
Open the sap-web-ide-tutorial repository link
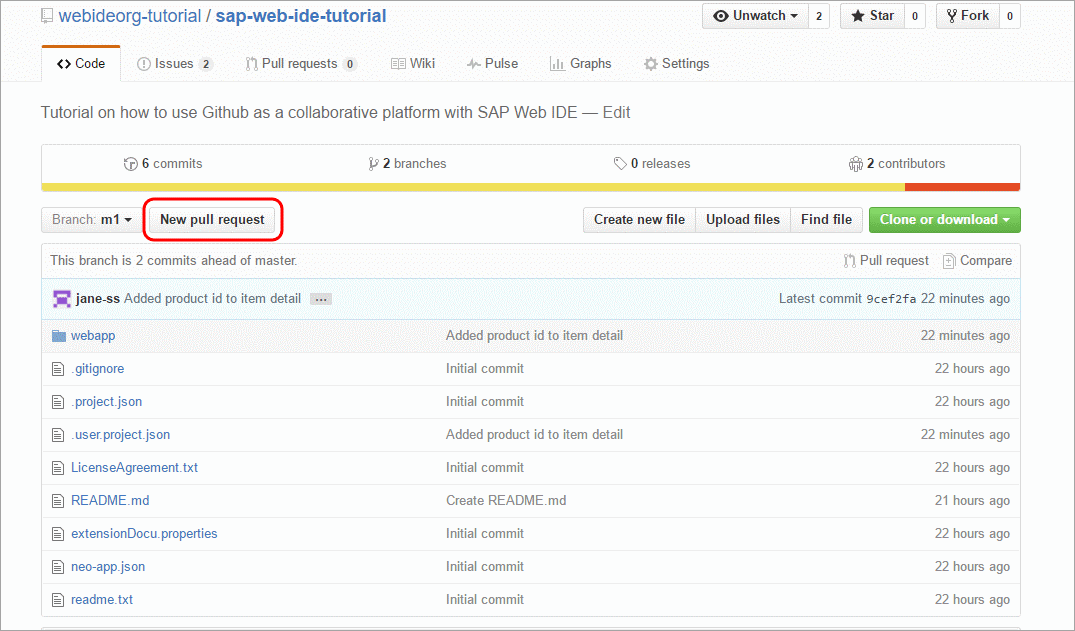301,16
